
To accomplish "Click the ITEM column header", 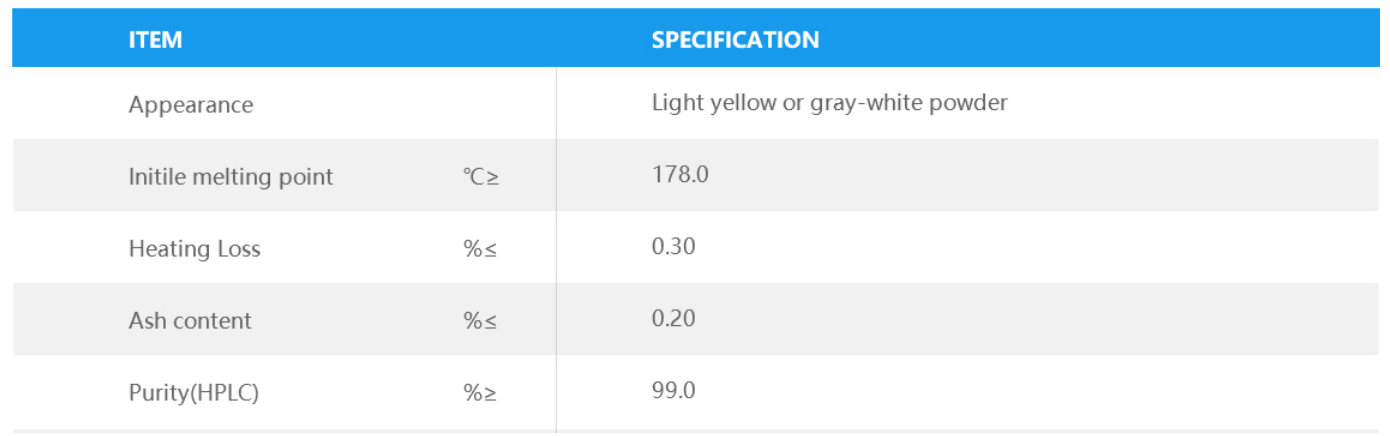I will pyautogui.click(x=155, y=40).
